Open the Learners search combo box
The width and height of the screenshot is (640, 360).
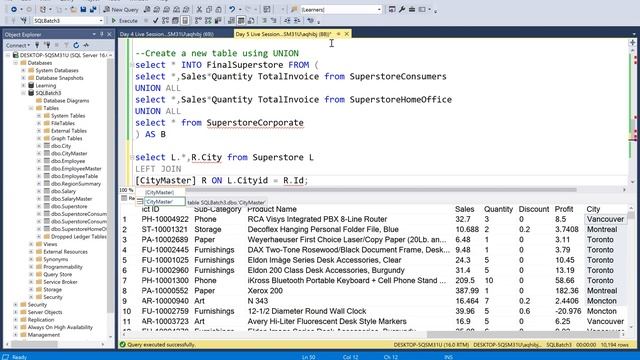point(341,9)
